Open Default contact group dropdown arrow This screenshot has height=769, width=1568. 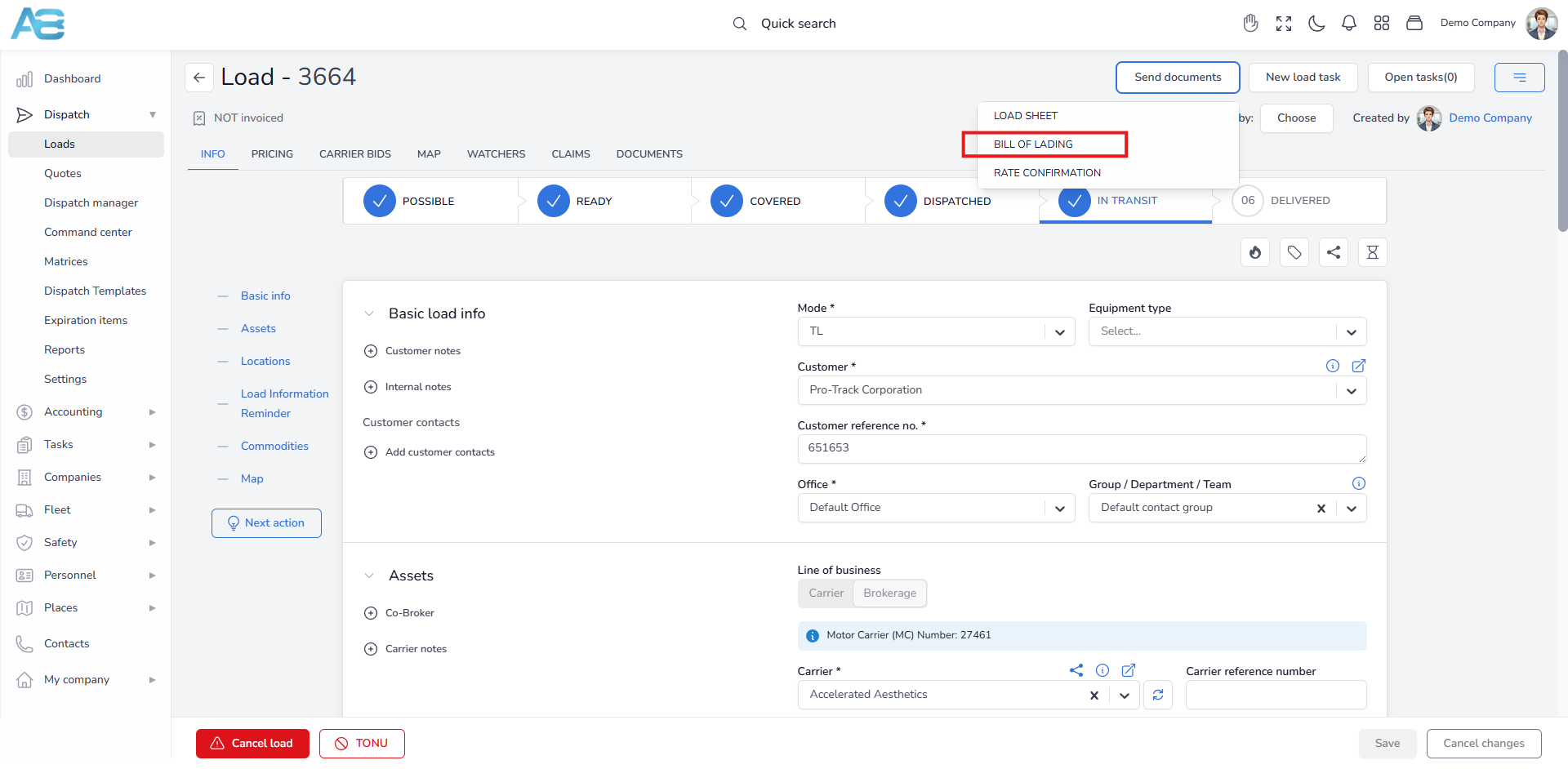1352,509
